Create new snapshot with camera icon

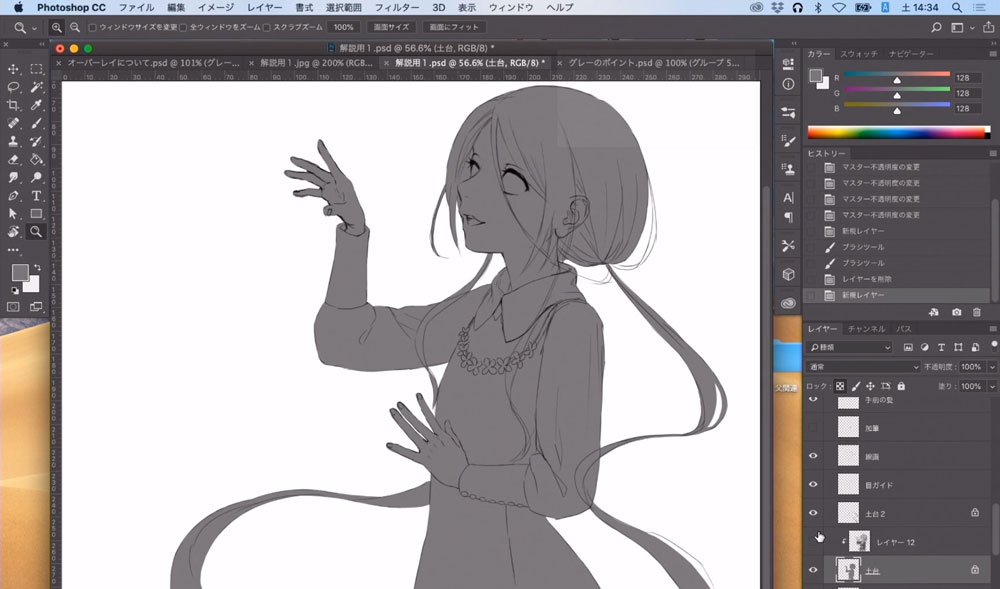point(956,313)
